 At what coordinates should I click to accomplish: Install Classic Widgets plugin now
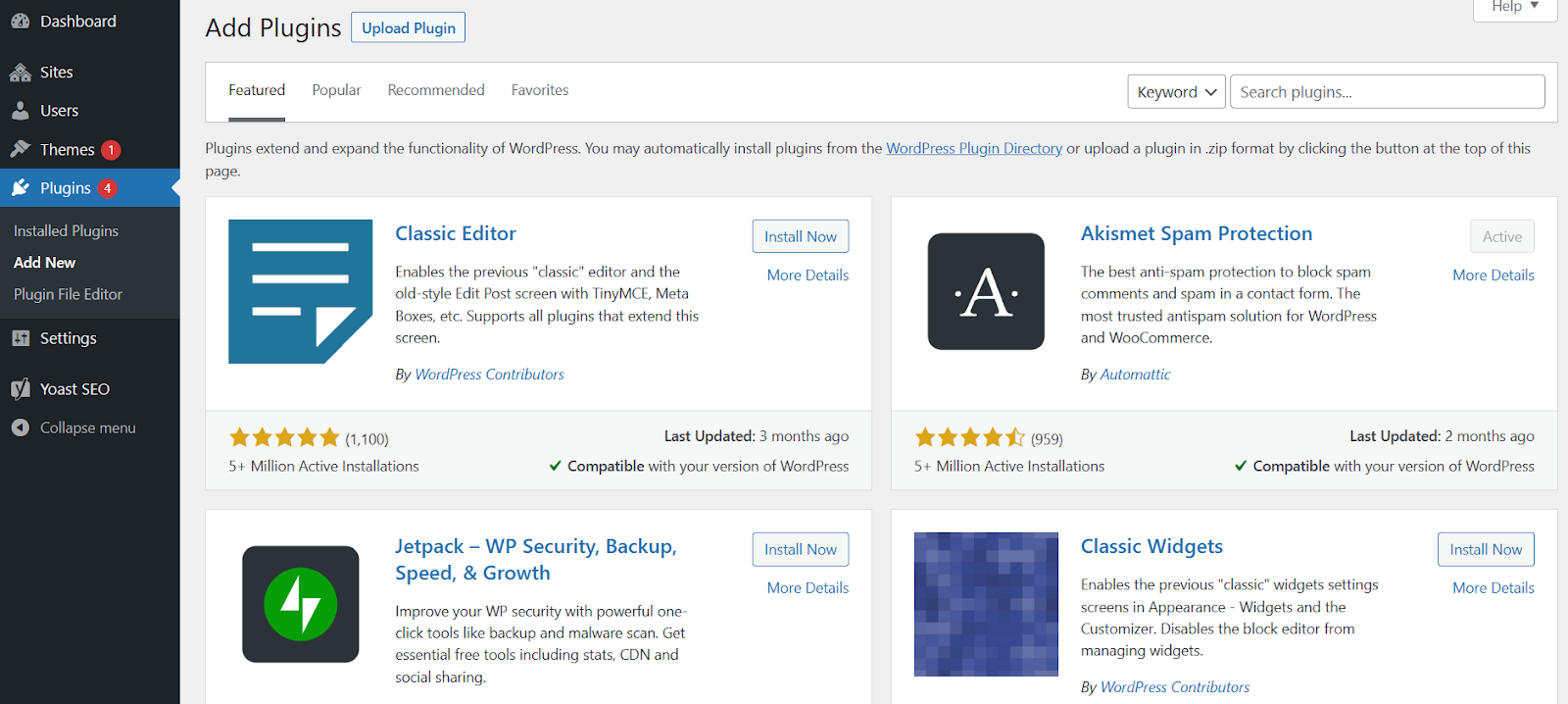coord(1486,549)
